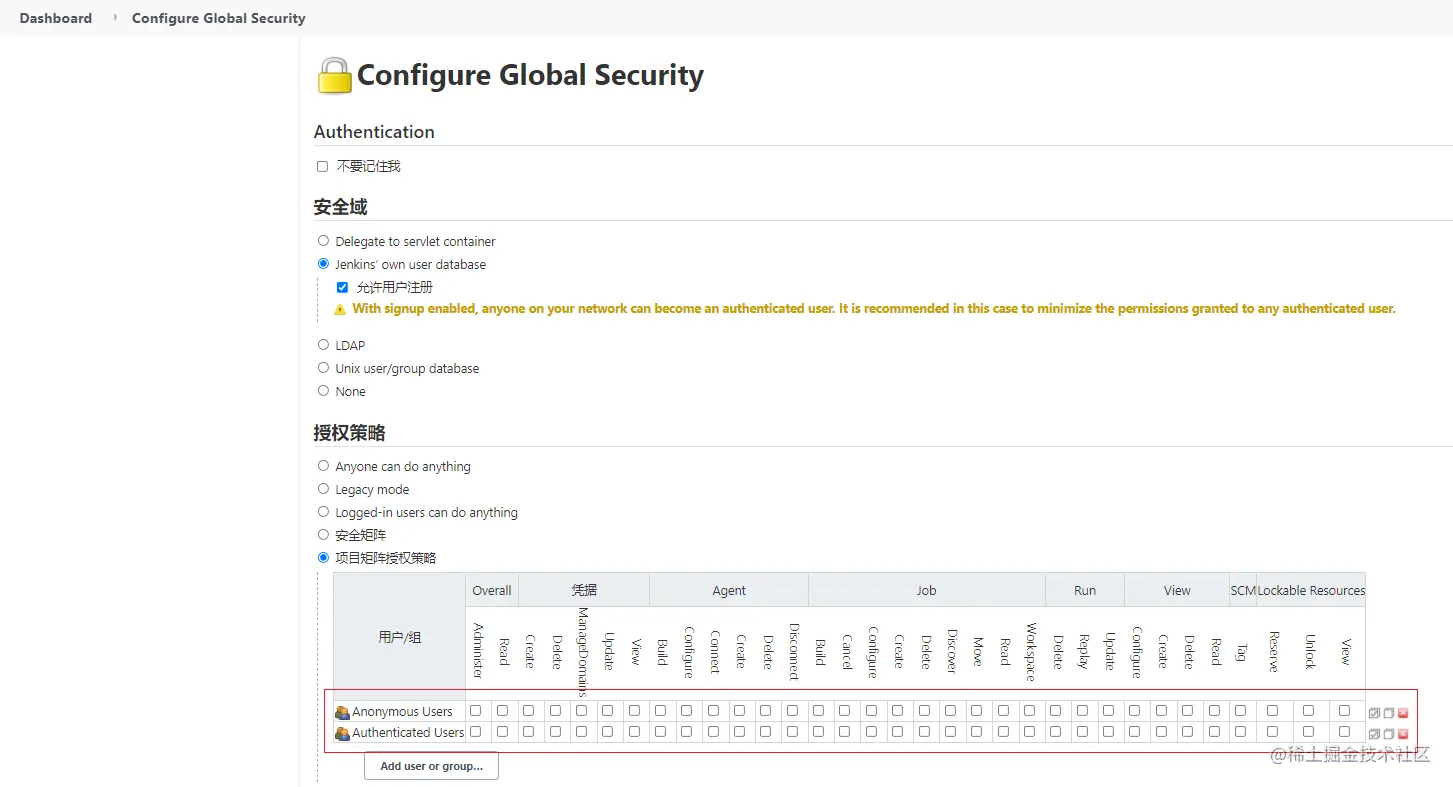Click the Overall column group header
This screenshot has width=1453, height=787.
click(x=492, y=591)
